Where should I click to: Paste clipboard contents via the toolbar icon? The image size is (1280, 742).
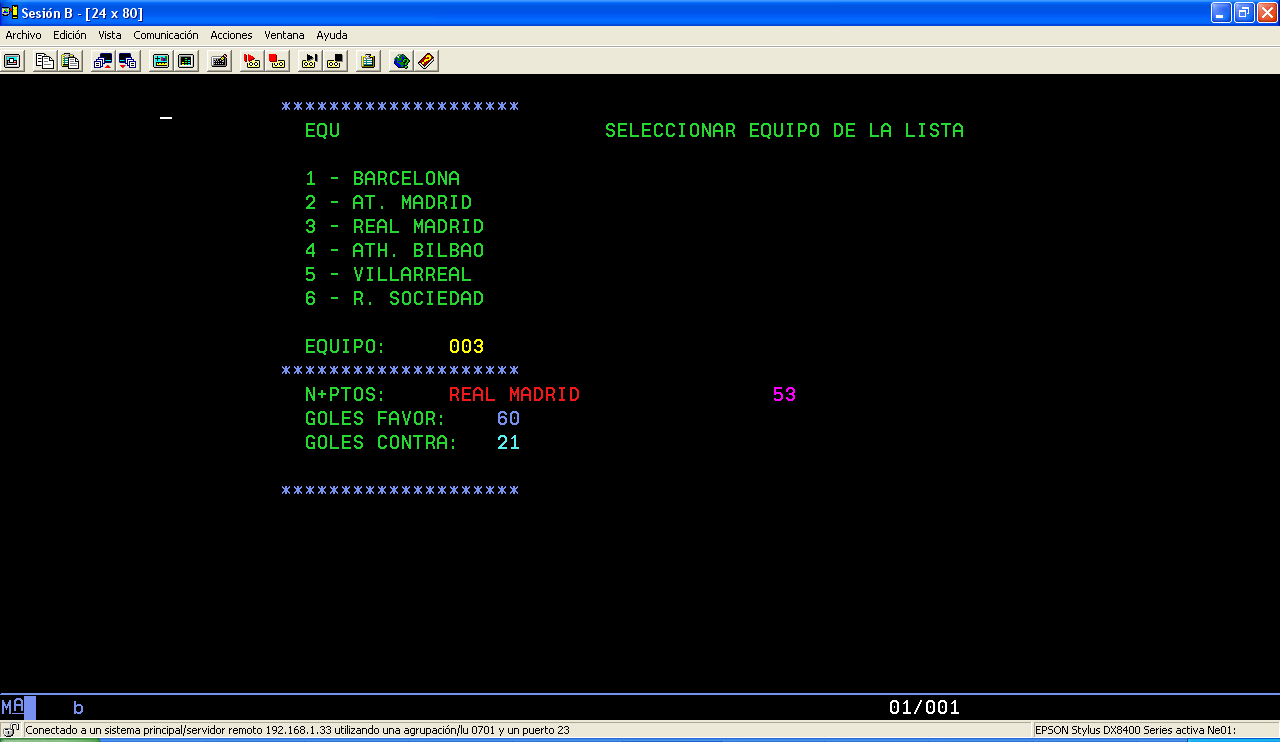[x=70, y=60]
